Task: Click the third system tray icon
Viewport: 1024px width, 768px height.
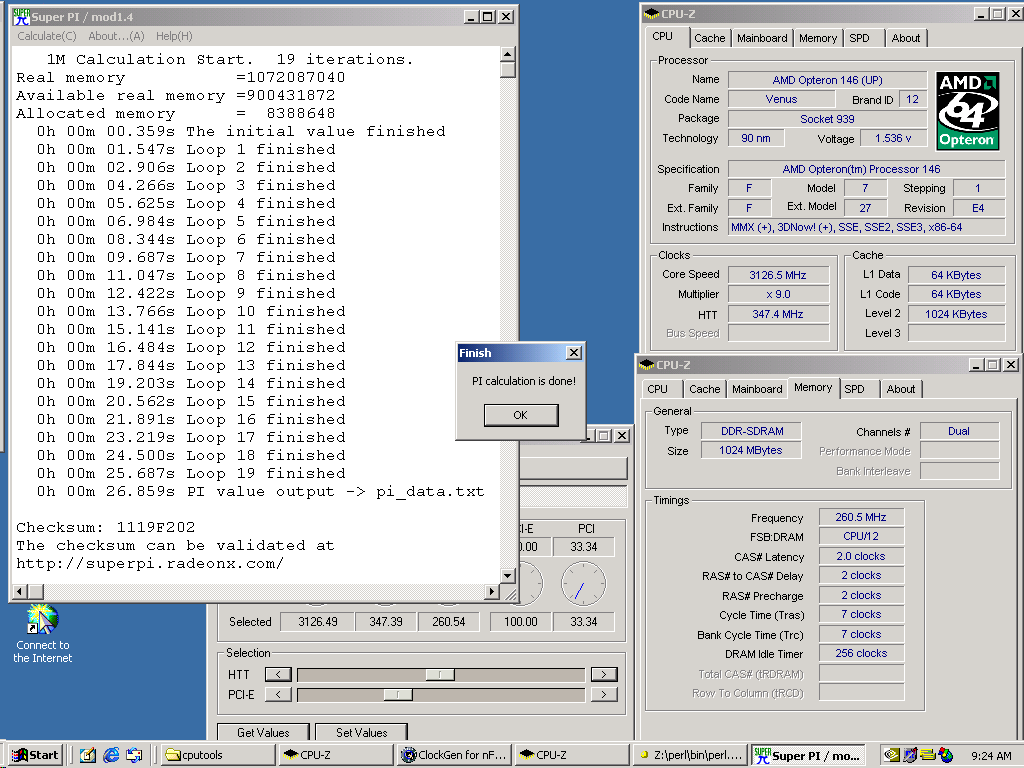Action: (x=927, y=755)
